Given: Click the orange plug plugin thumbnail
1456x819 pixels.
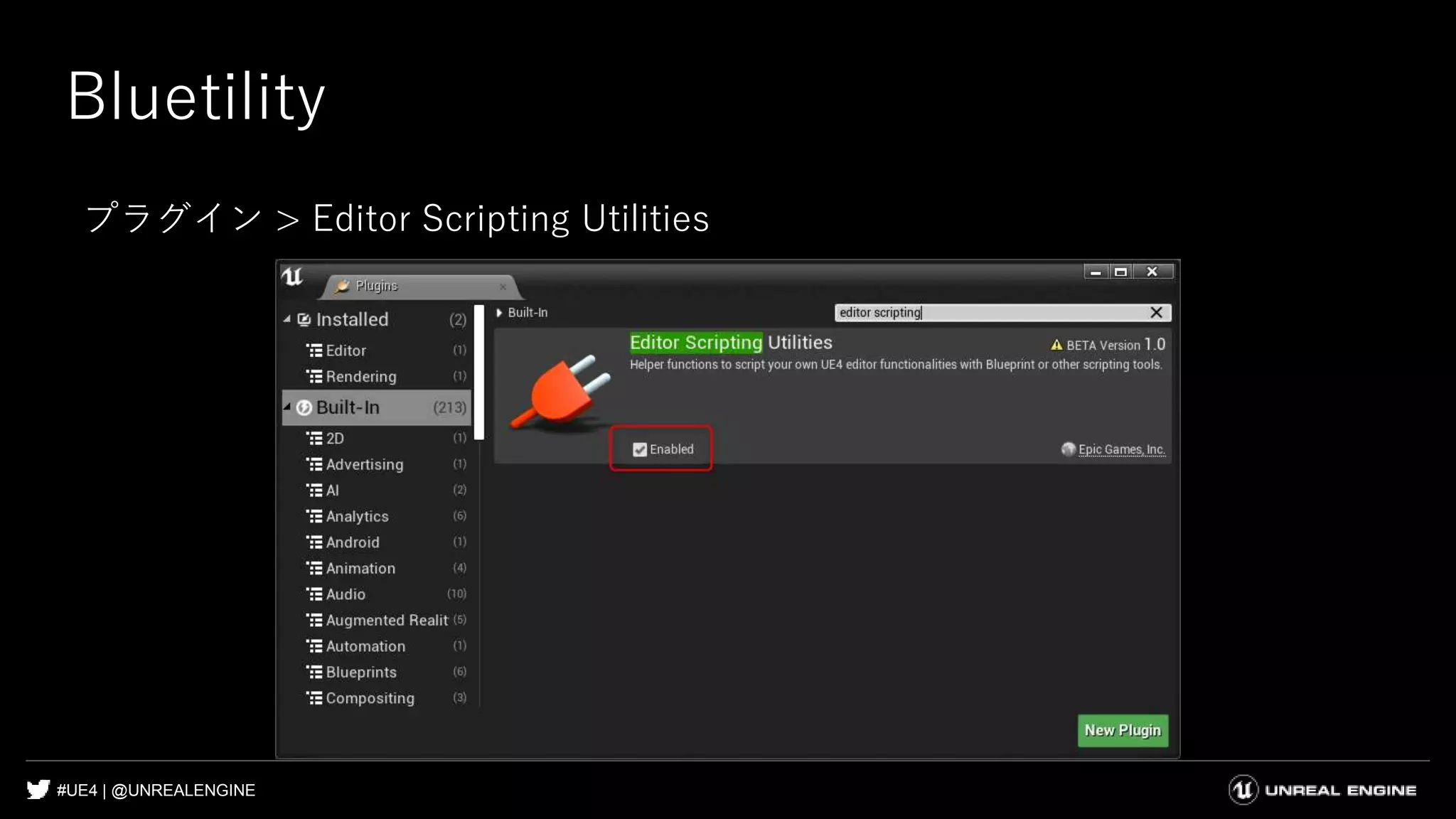Looking at the screenshot, I should pyautogui.click(x=561, y=392).
